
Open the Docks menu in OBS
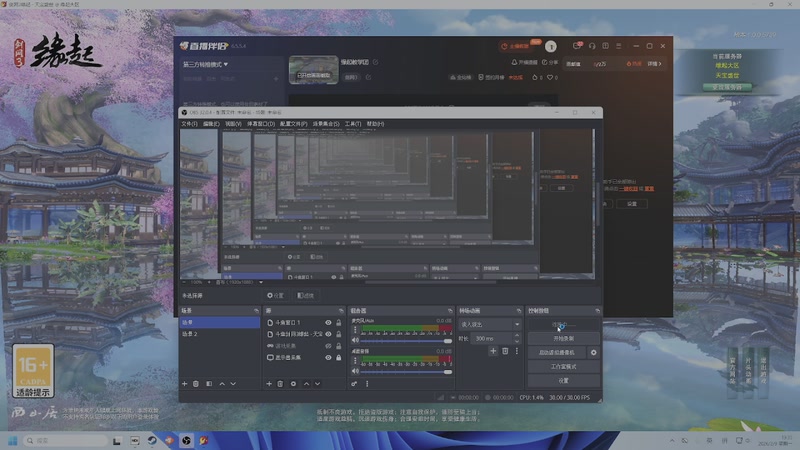coord(261,124)
